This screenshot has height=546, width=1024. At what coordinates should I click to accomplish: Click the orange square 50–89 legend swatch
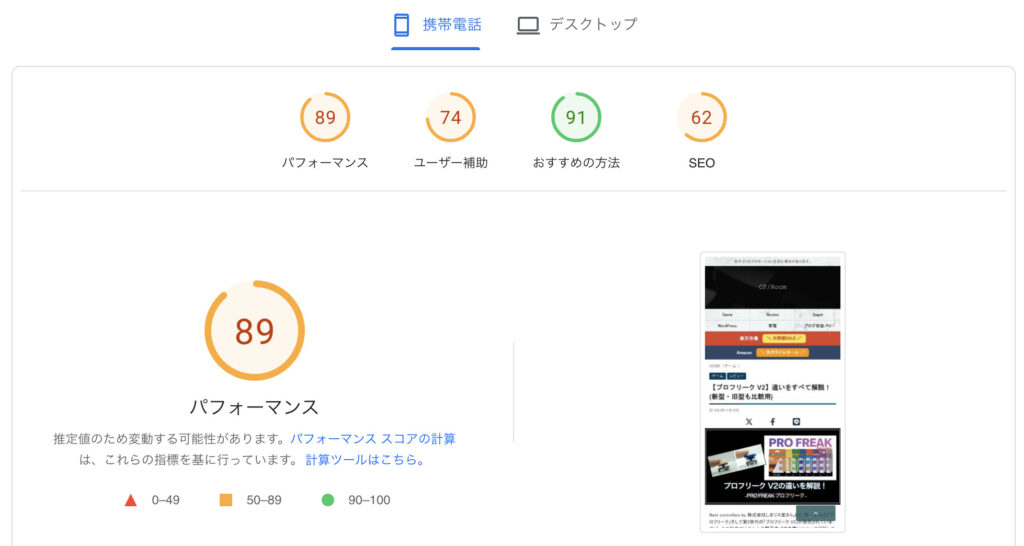click(225, 500)
